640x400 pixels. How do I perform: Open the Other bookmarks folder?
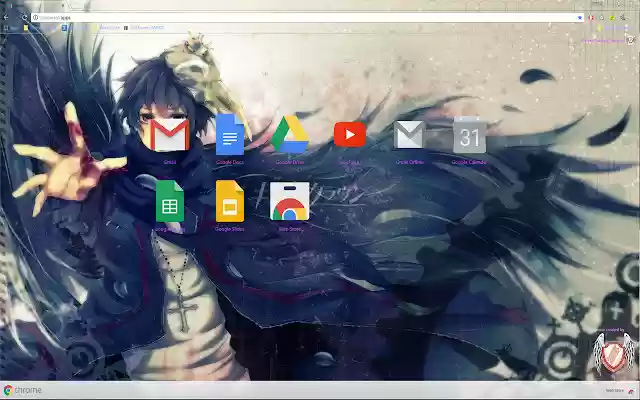(615, 28)
